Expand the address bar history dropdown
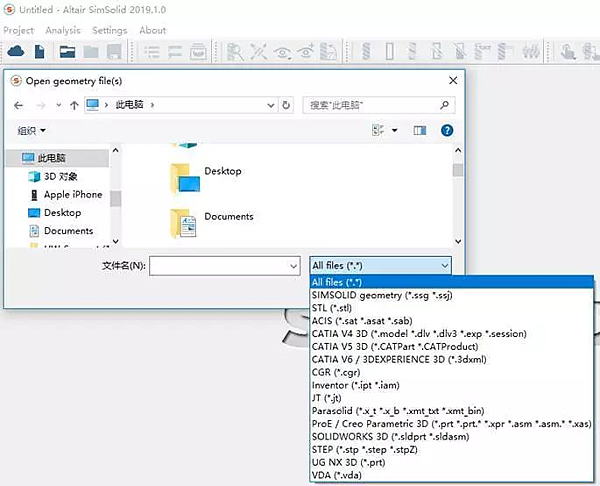 [x=271, y=105]
